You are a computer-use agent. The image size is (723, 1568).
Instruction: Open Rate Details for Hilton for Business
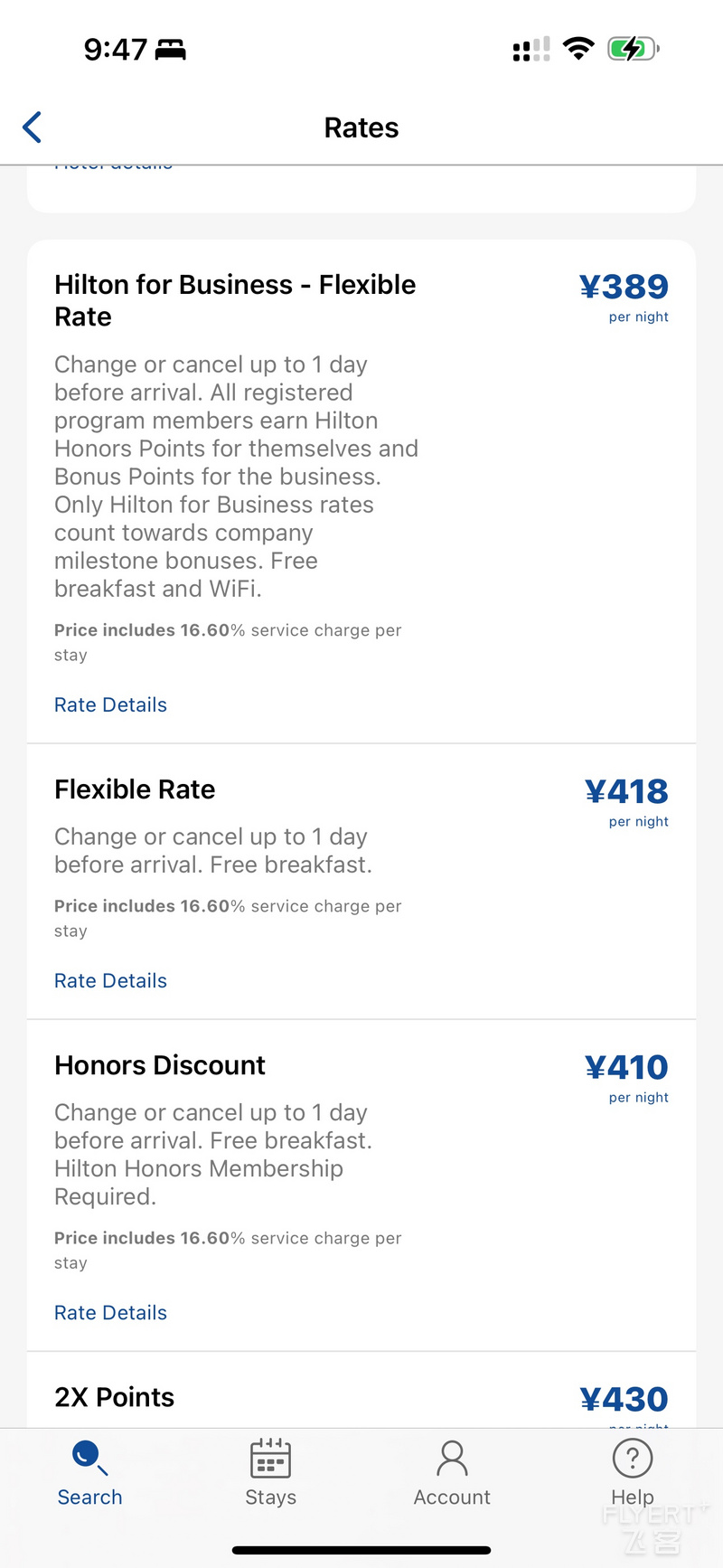[110, 704]
